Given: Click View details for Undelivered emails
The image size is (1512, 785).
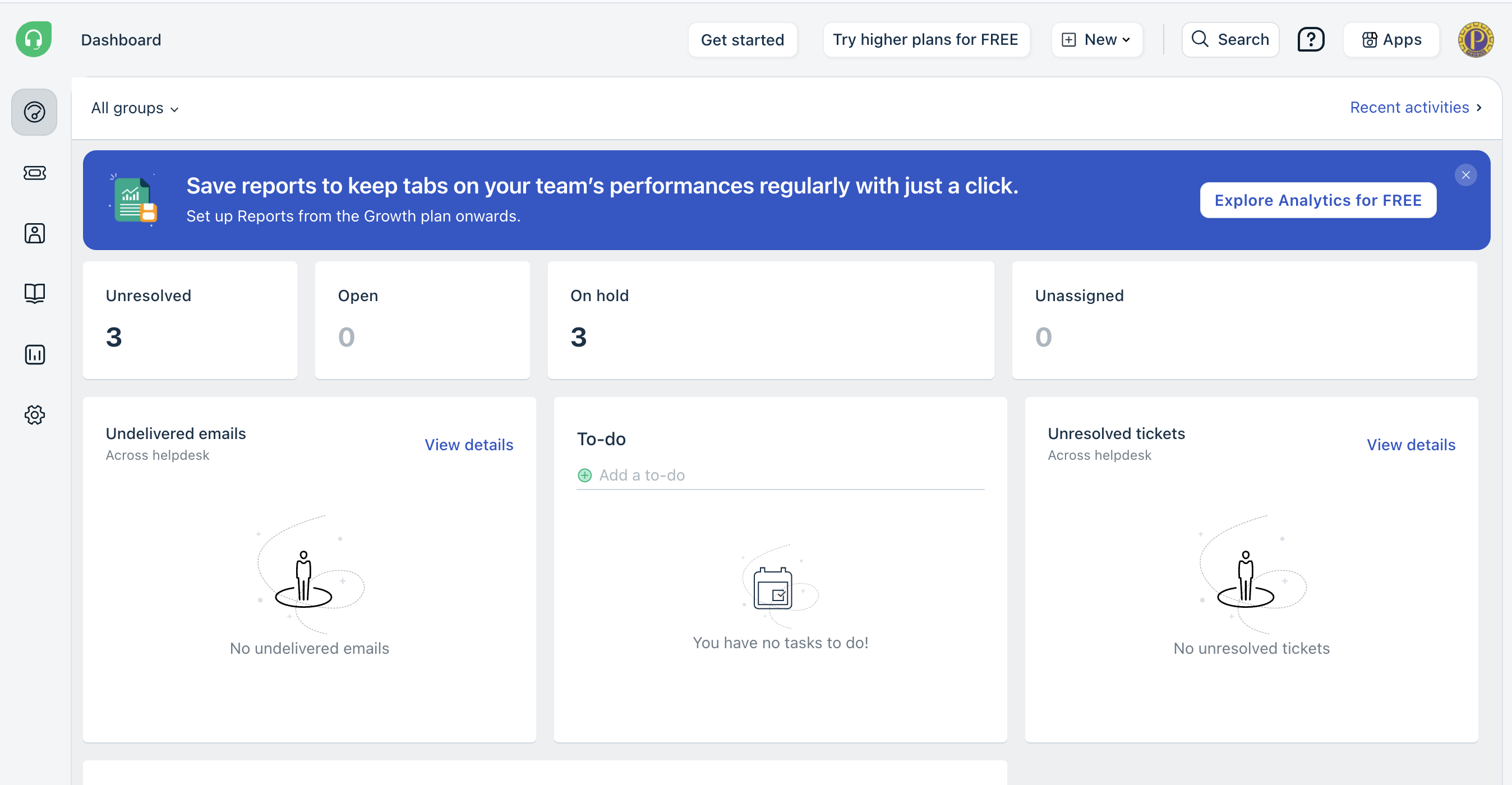Looking at the screenshot, I should [468, 445].
